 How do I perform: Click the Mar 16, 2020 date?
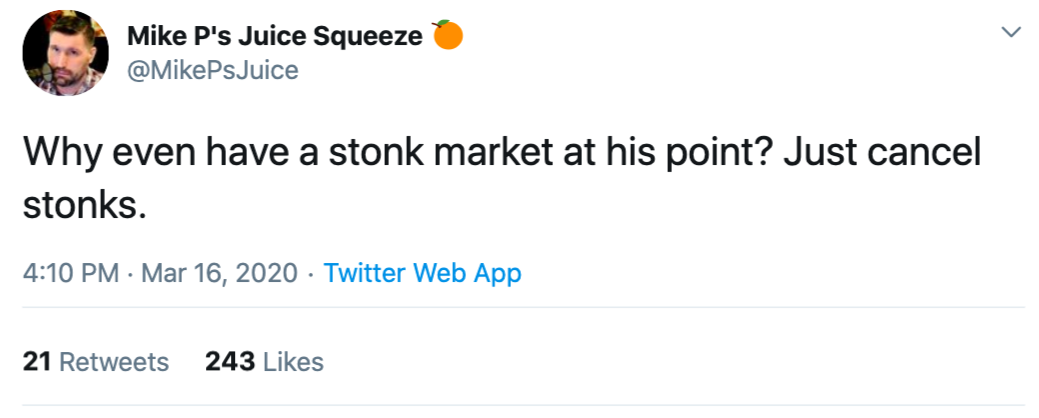[x=220, y=273]
